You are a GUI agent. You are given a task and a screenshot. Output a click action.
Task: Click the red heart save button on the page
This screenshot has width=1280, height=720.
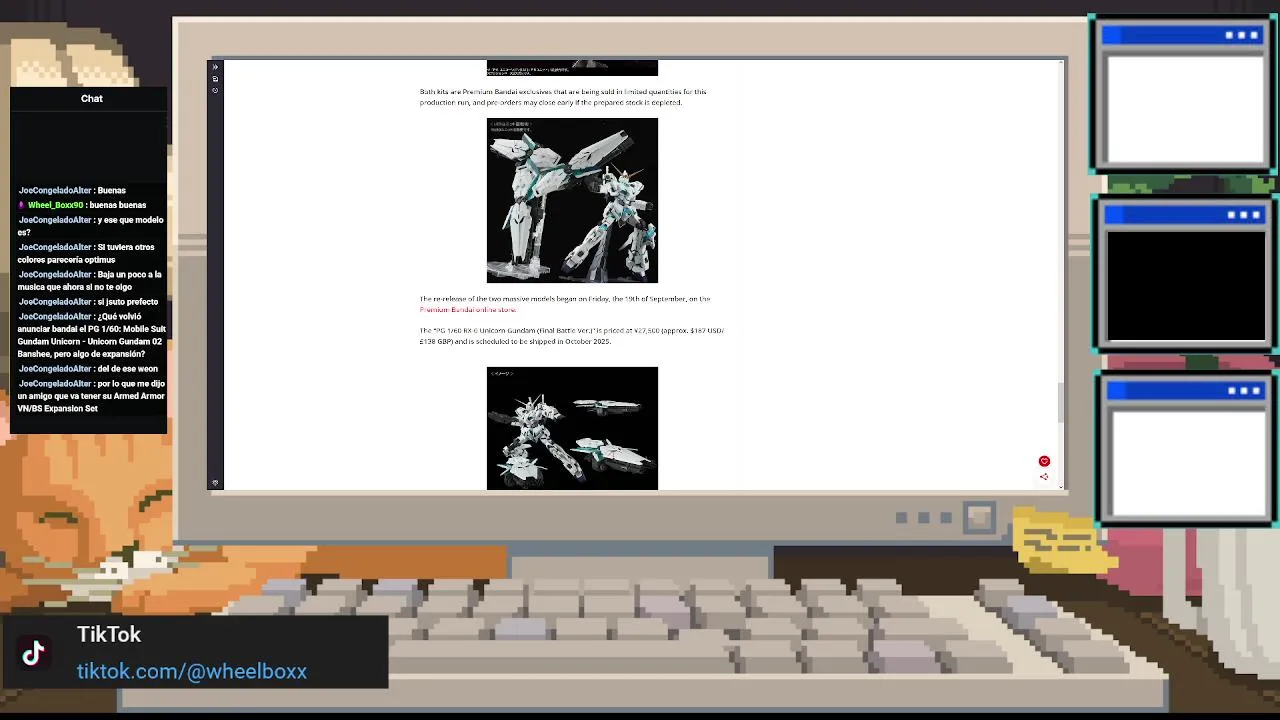tap(1044, 461)
